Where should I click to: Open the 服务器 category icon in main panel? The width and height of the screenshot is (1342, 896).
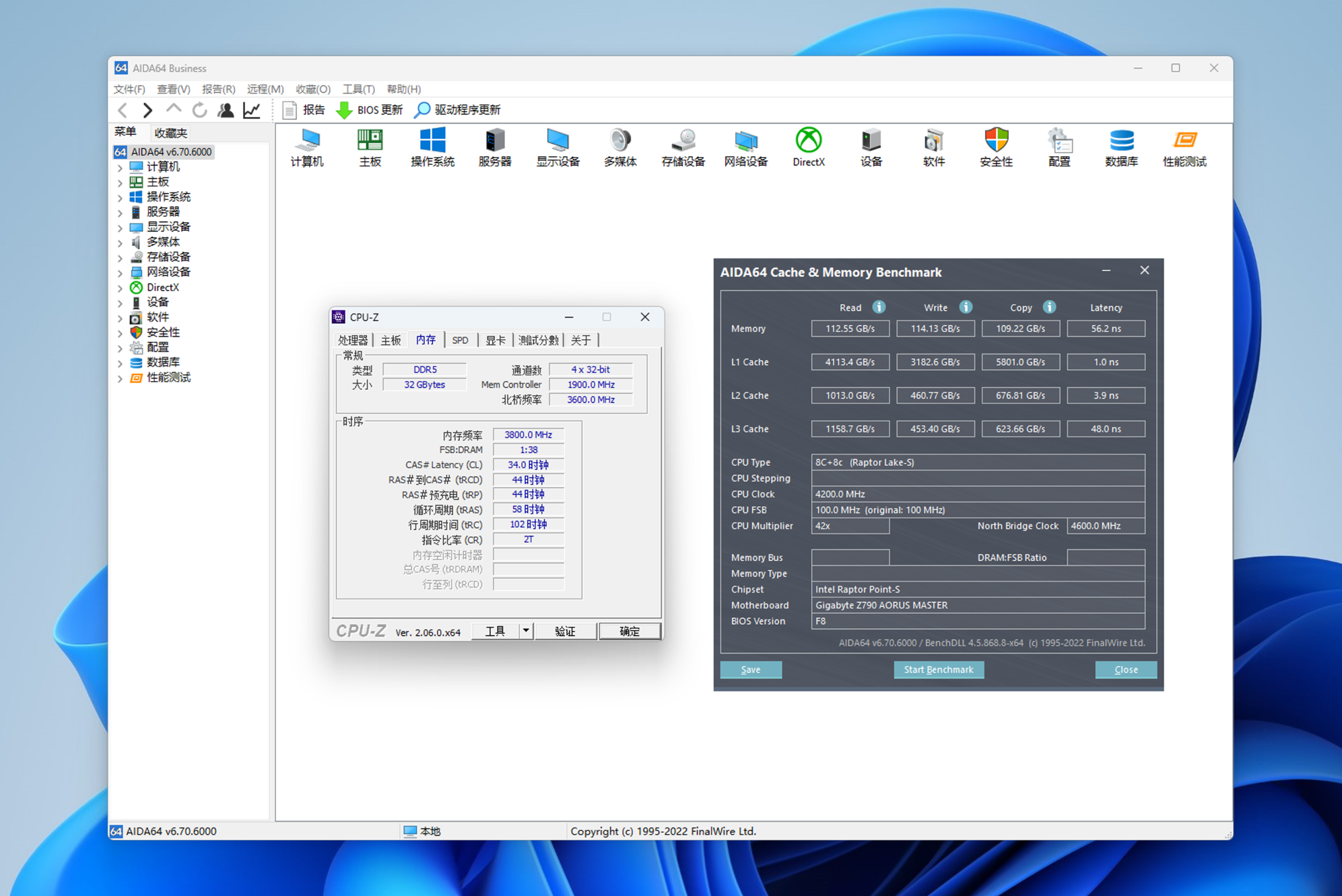495,147
